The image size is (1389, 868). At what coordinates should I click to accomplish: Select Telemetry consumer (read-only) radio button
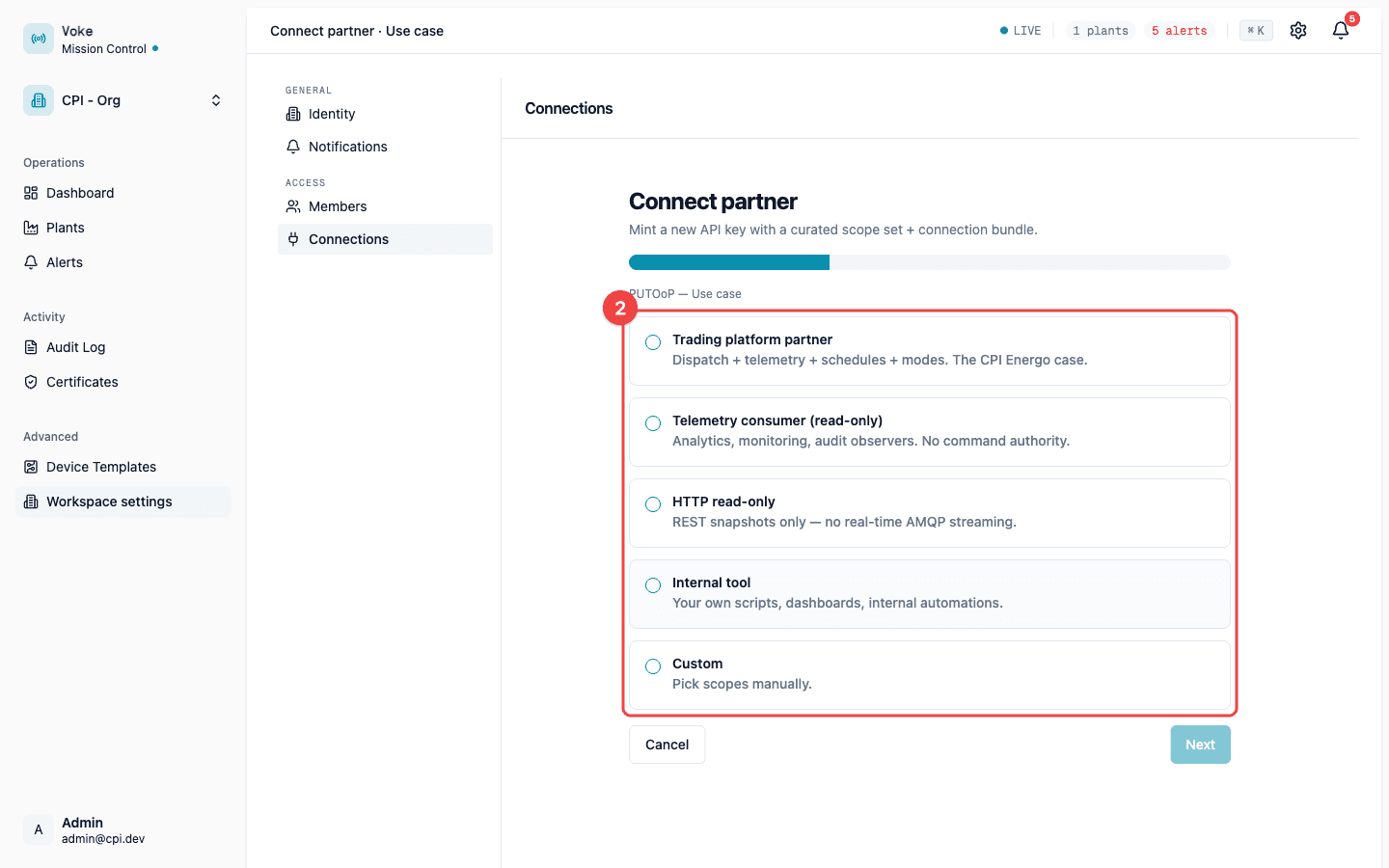click(x=653, y=423)
